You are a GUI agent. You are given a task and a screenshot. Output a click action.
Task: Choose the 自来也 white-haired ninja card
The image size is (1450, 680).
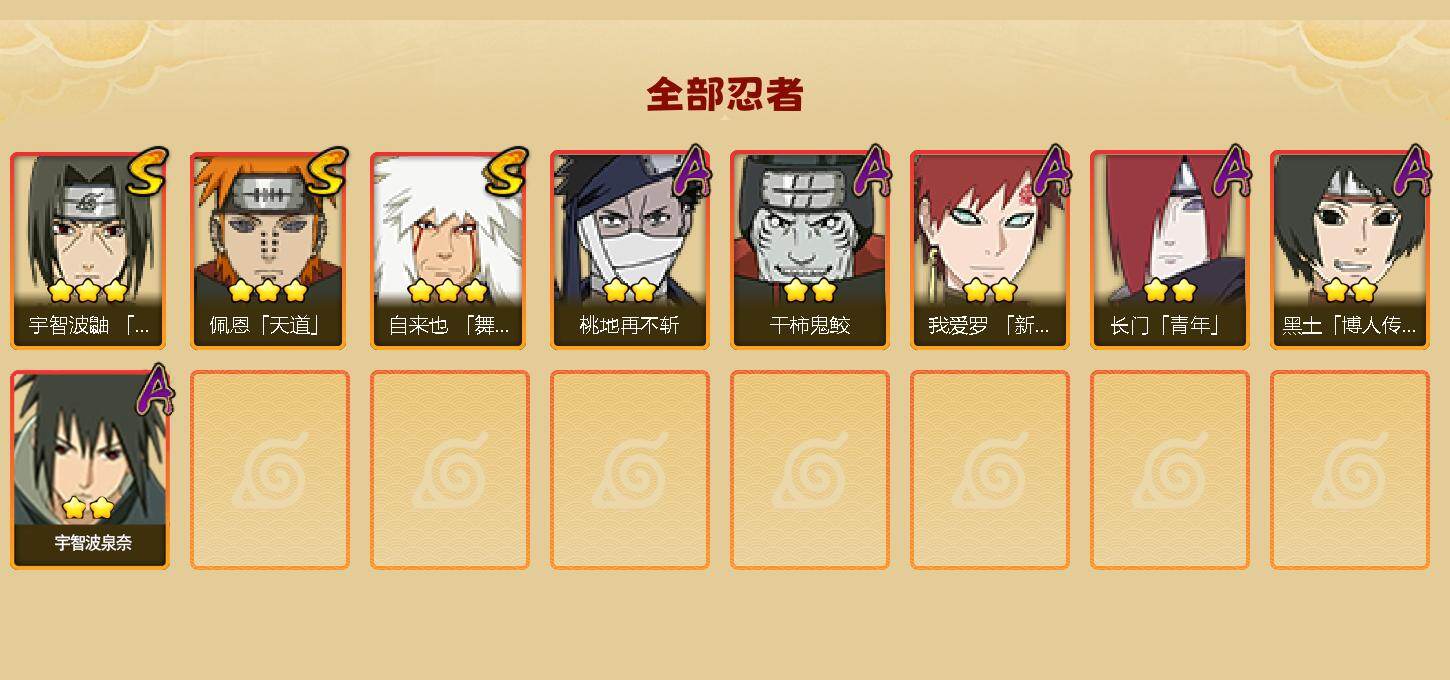tap(449, 250)
